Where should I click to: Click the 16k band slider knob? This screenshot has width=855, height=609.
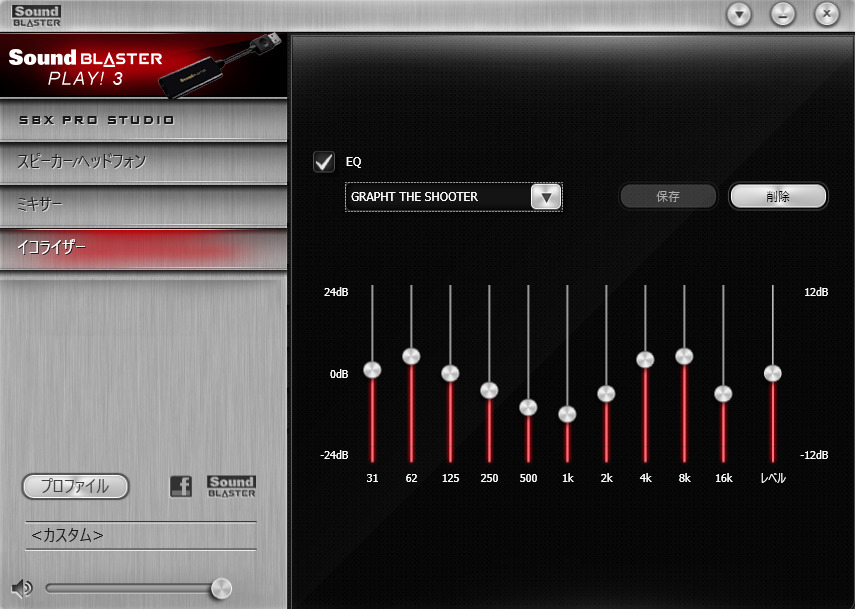724,394
